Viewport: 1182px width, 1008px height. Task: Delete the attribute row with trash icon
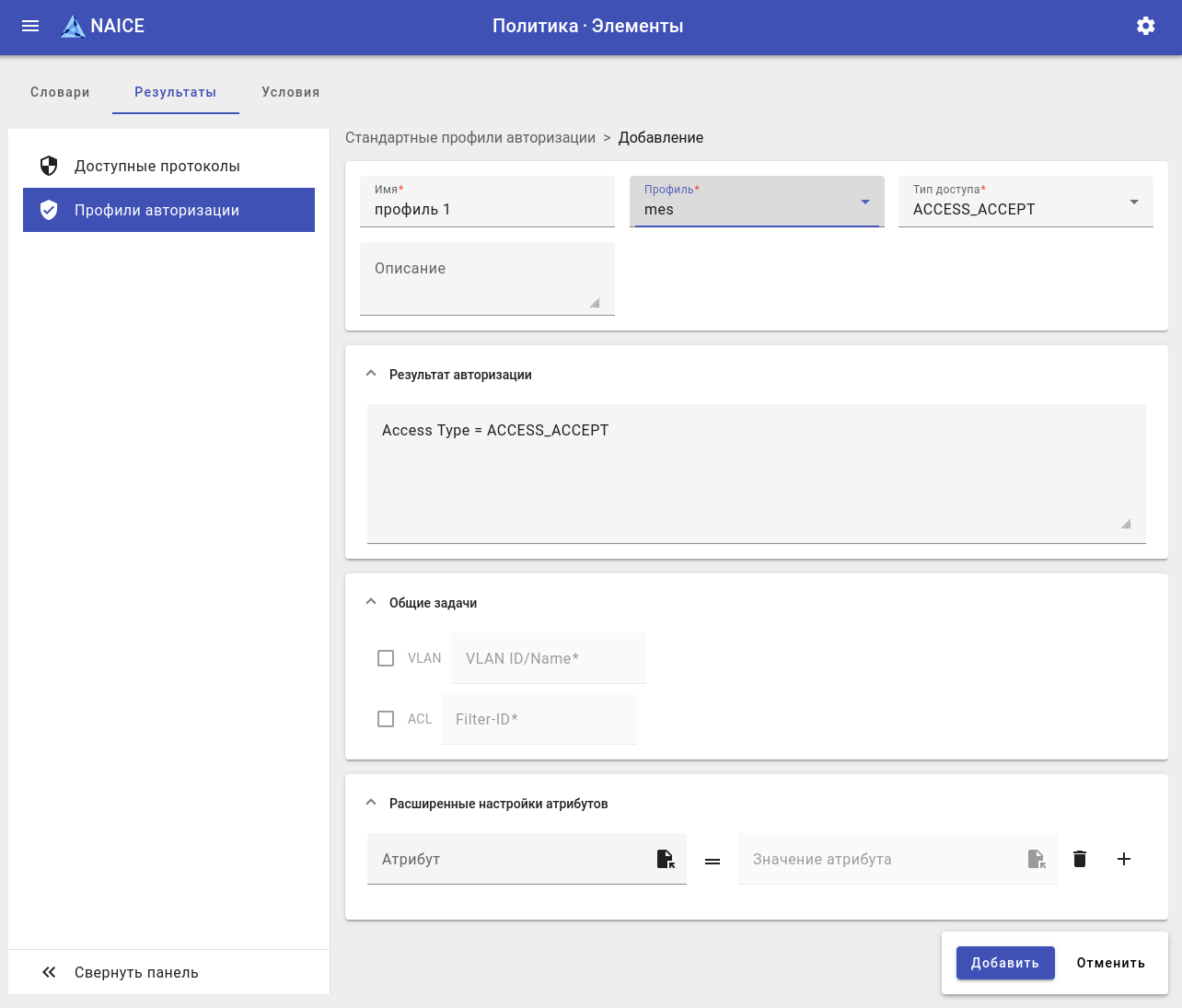[1080, 859]
